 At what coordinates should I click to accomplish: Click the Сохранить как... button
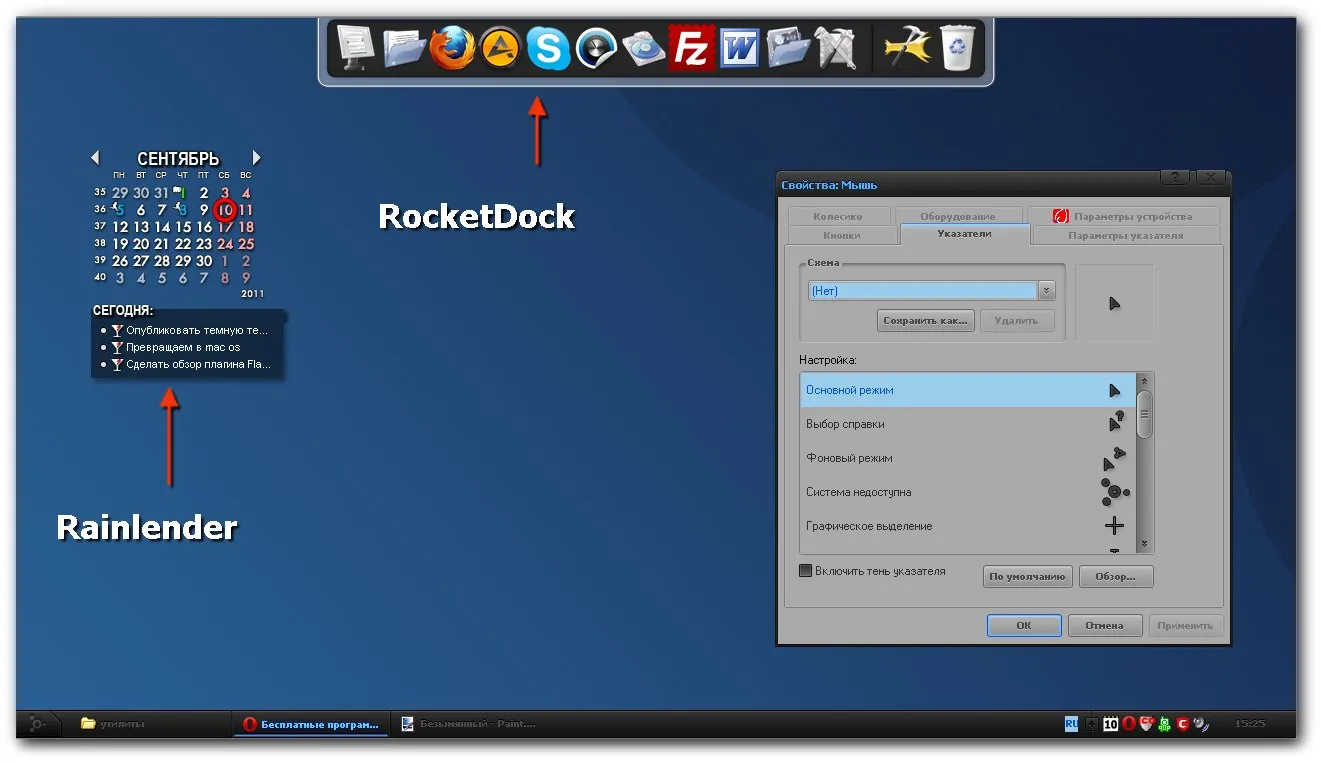pyautogui.click(x=926, y=321)
